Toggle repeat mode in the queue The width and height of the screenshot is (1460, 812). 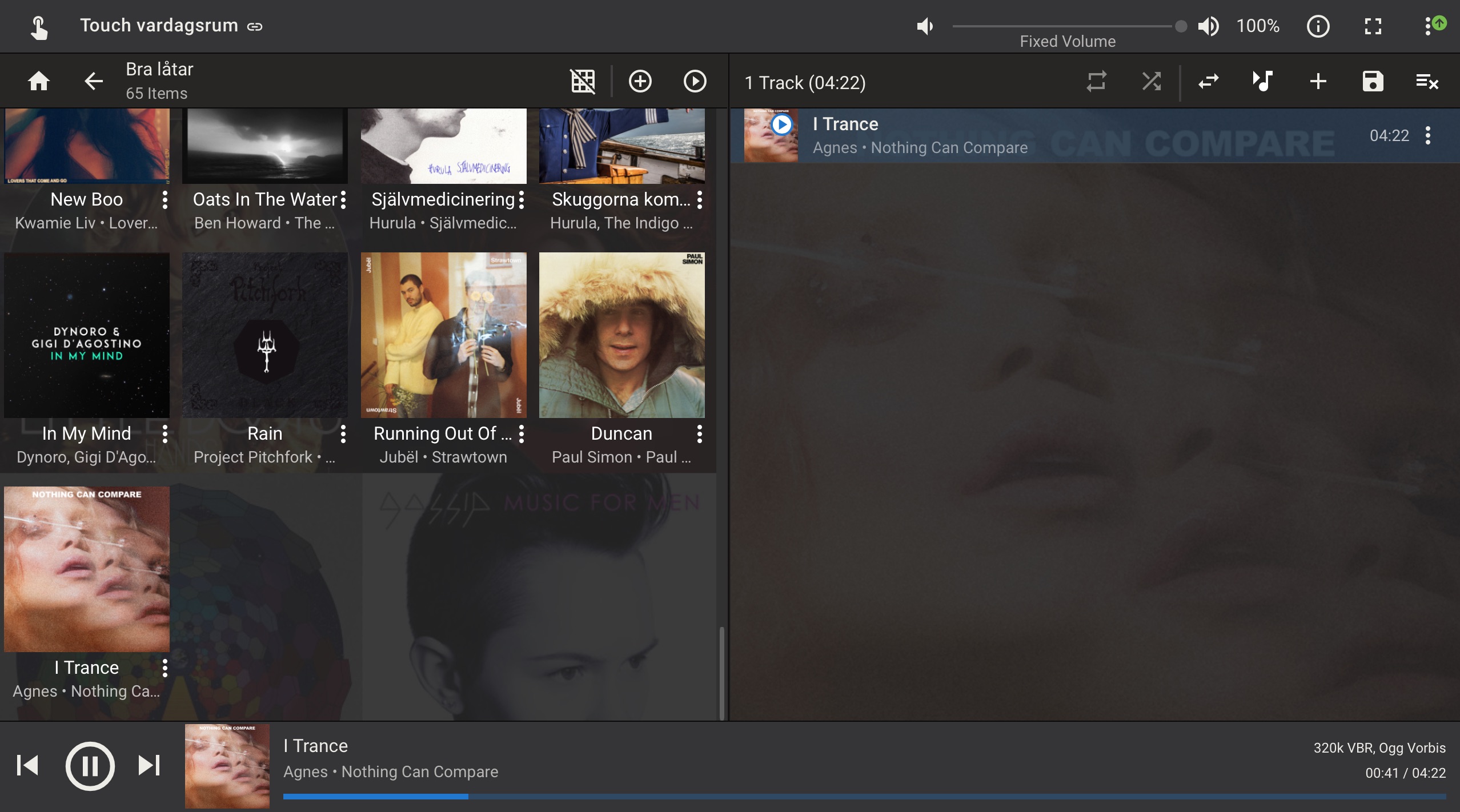tap(1096, 81)
